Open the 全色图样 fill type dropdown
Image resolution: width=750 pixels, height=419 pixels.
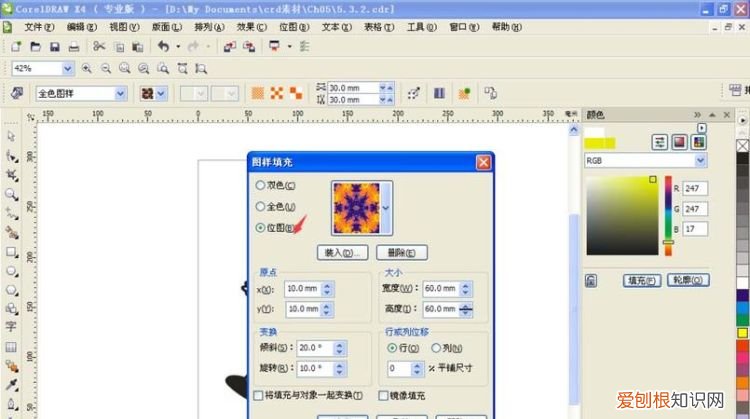[121, 93]
